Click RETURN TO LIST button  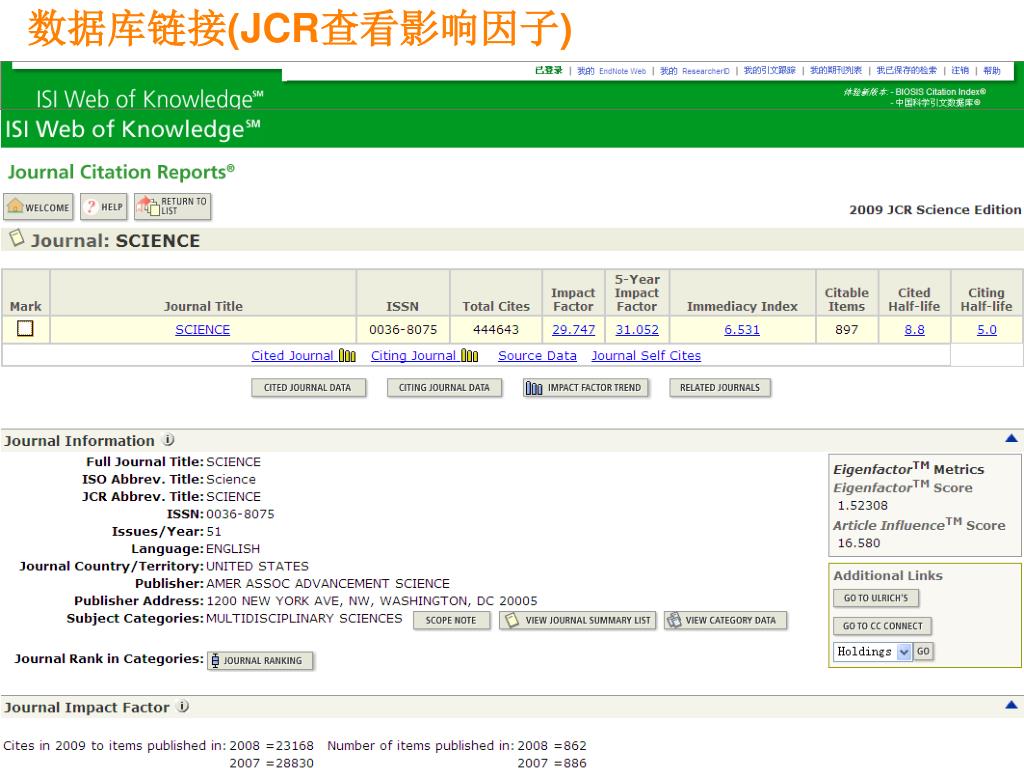pyautogui.click(x=172, y=206)
